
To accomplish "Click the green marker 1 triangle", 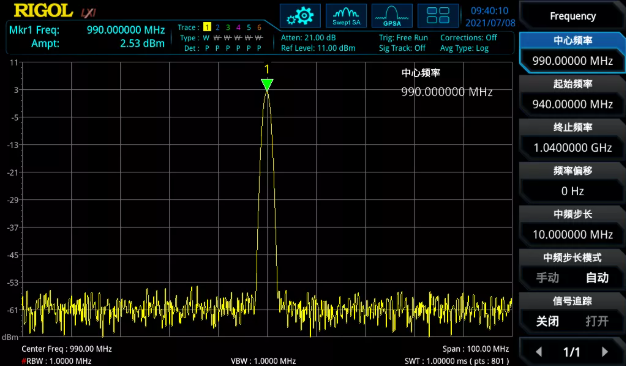I will coord(267,85).
